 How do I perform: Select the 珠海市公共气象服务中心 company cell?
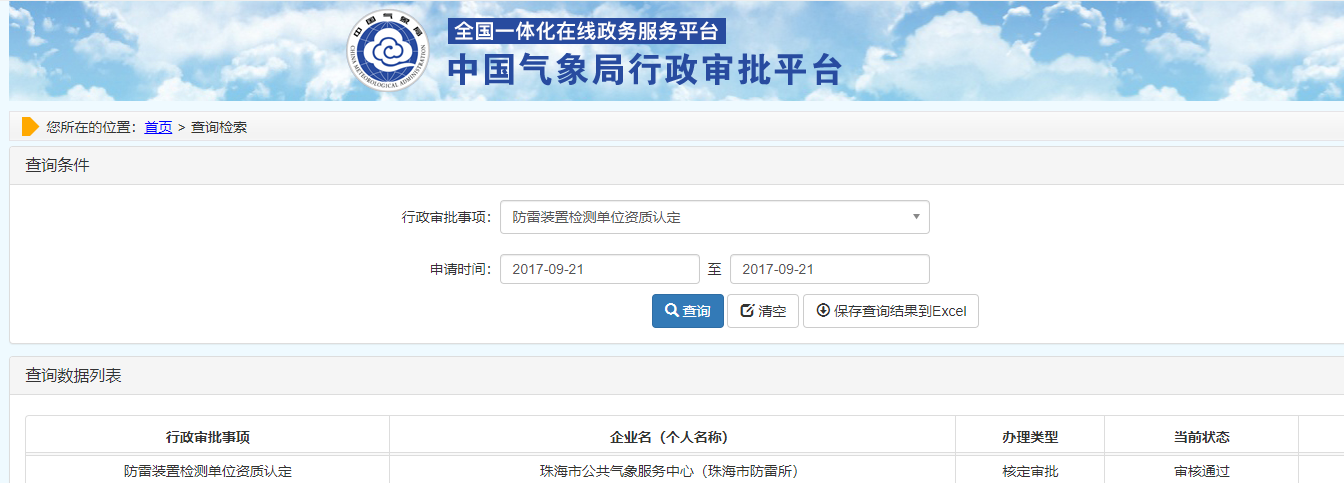point(672,470)
